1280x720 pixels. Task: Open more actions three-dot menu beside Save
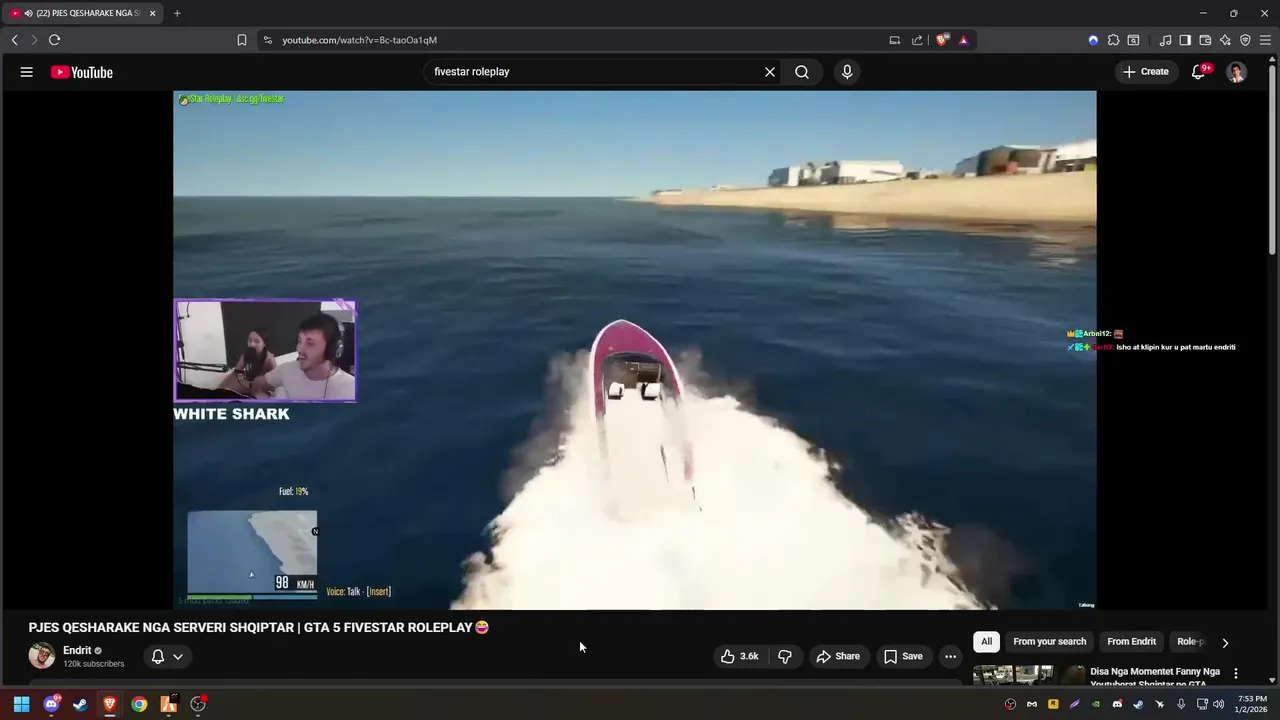(x=950, y=656)
